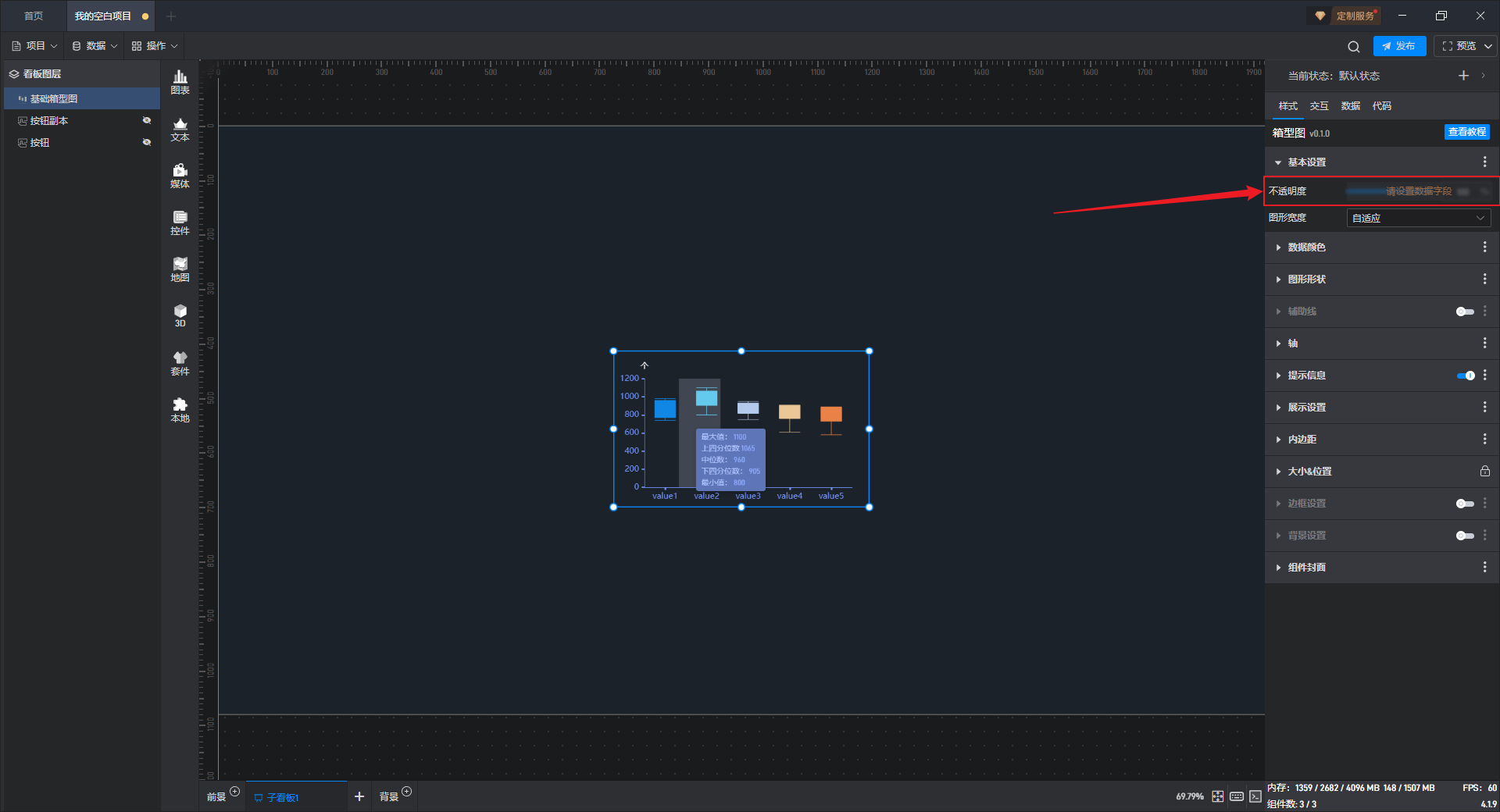Open the 控件 controls component library

(x=180, y=223)
